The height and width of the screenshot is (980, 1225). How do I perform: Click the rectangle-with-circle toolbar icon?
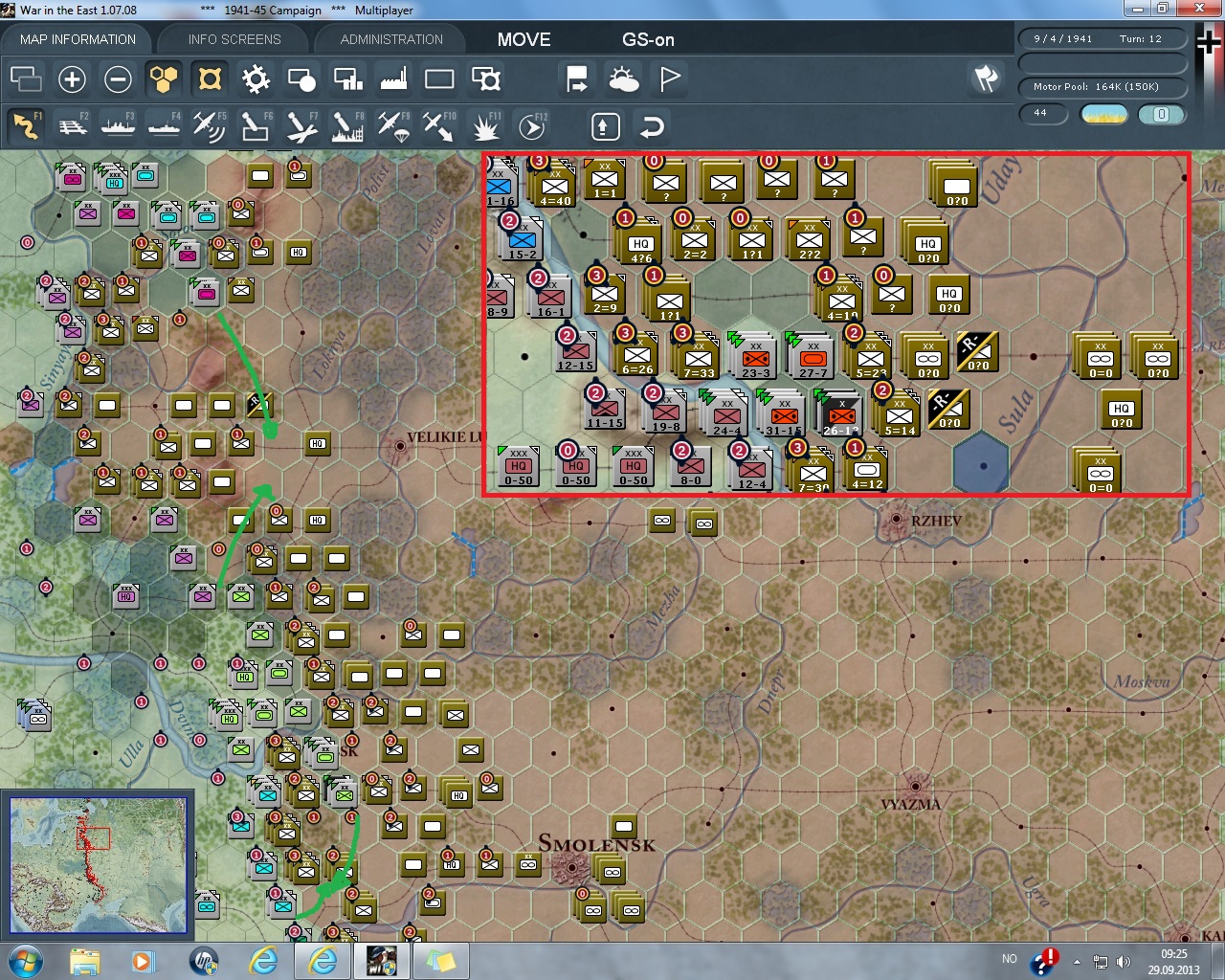(x=301, y=79)
